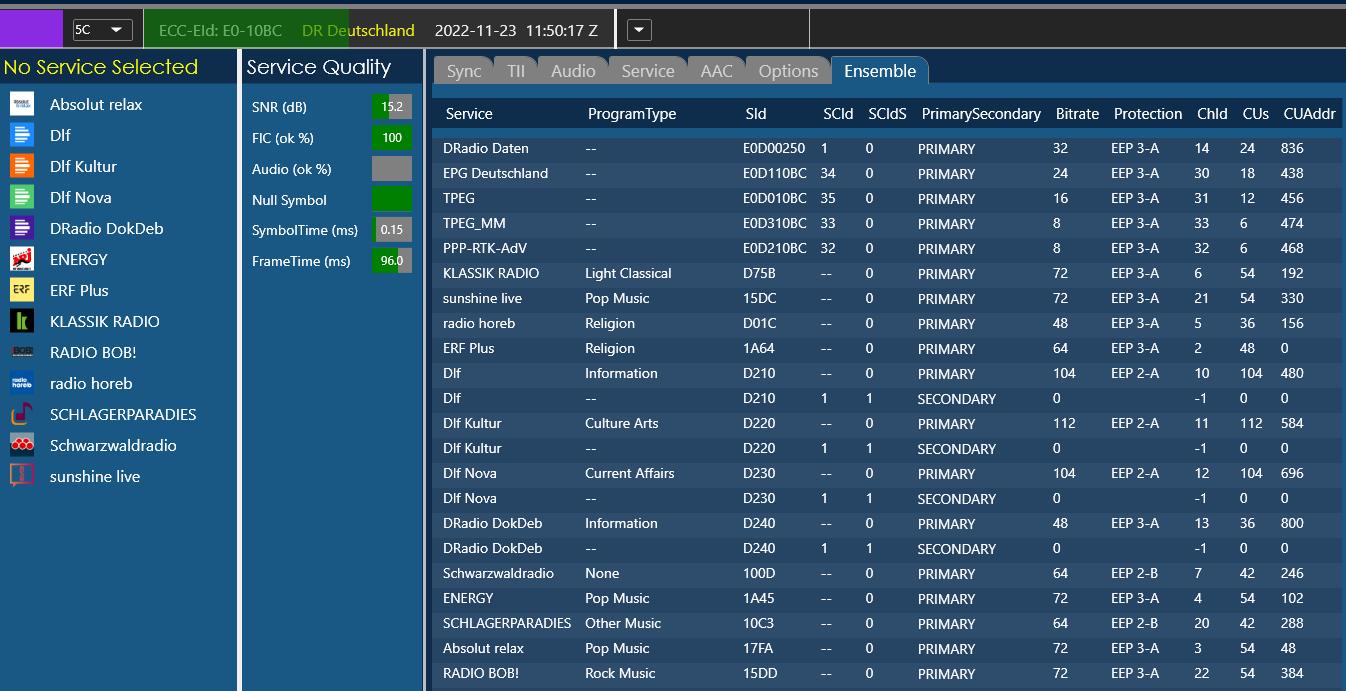The height and width of the screenshot is (691, 1346).
Task: Open the TII tab
Action: 516,71
